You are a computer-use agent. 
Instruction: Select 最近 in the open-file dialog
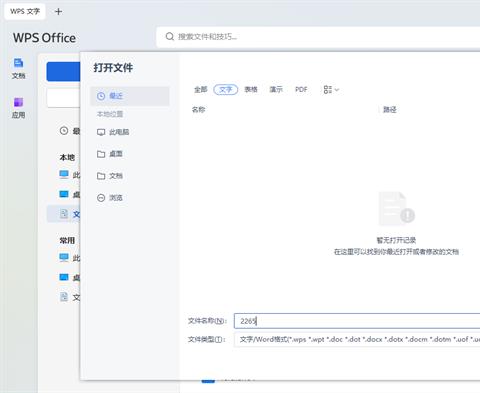[130, 96]
